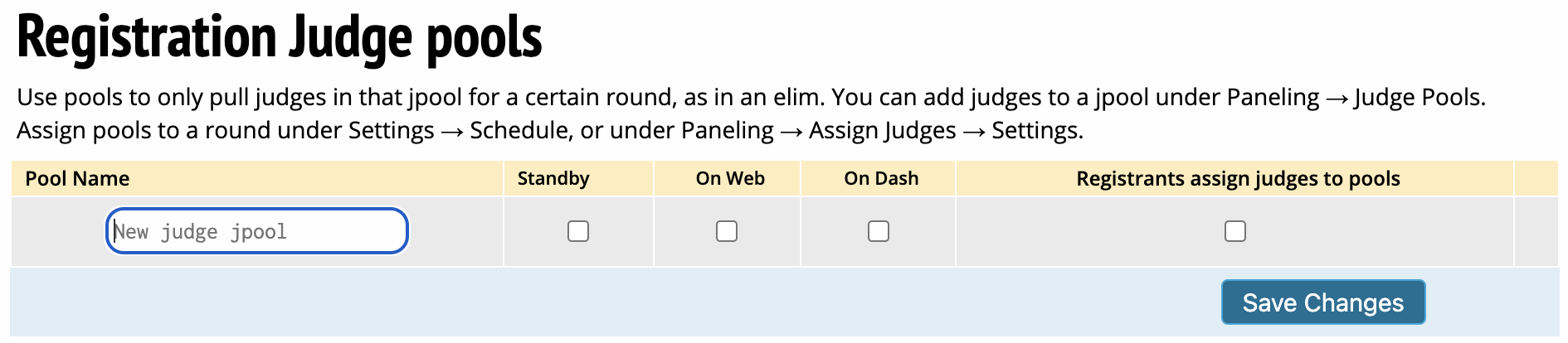Click the empty last cell in new pool row
1568x343 pixels.
pyautogui.click(x=1536, y=231)
